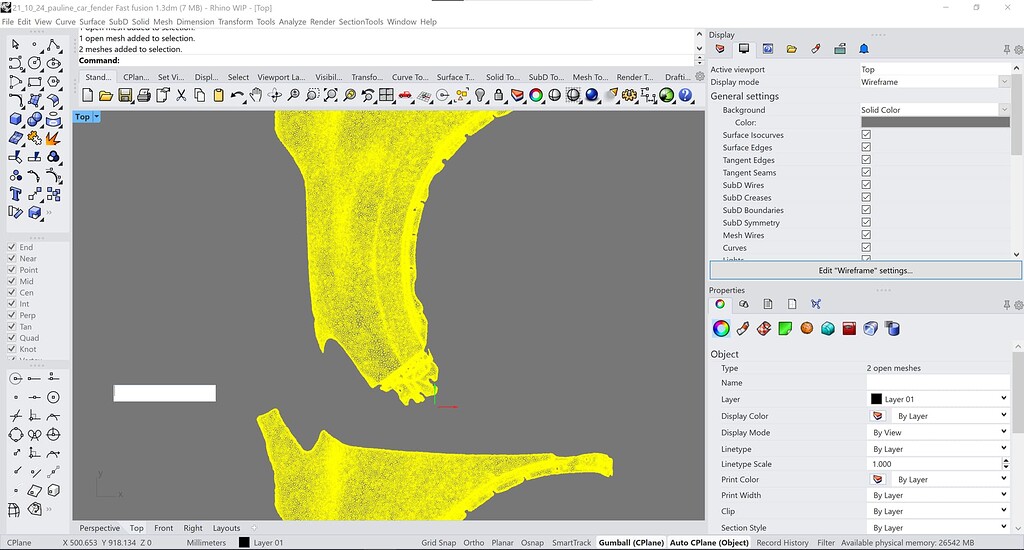Open the Linetype By Layer dropdown
The width and height of the screenshot is (1024, 550).
point(938,449)
